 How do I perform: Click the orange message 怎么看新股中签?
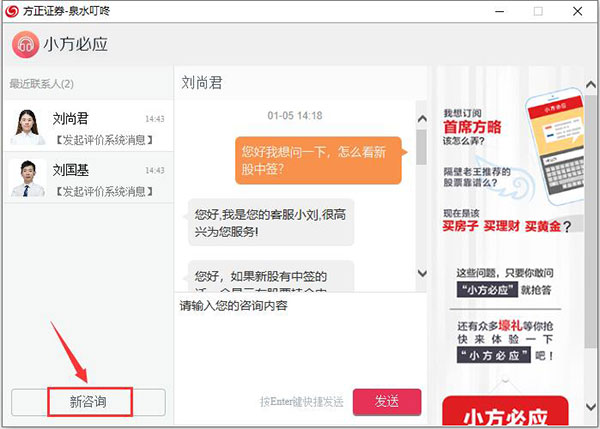pyautogui.click(x=318, y=160)
